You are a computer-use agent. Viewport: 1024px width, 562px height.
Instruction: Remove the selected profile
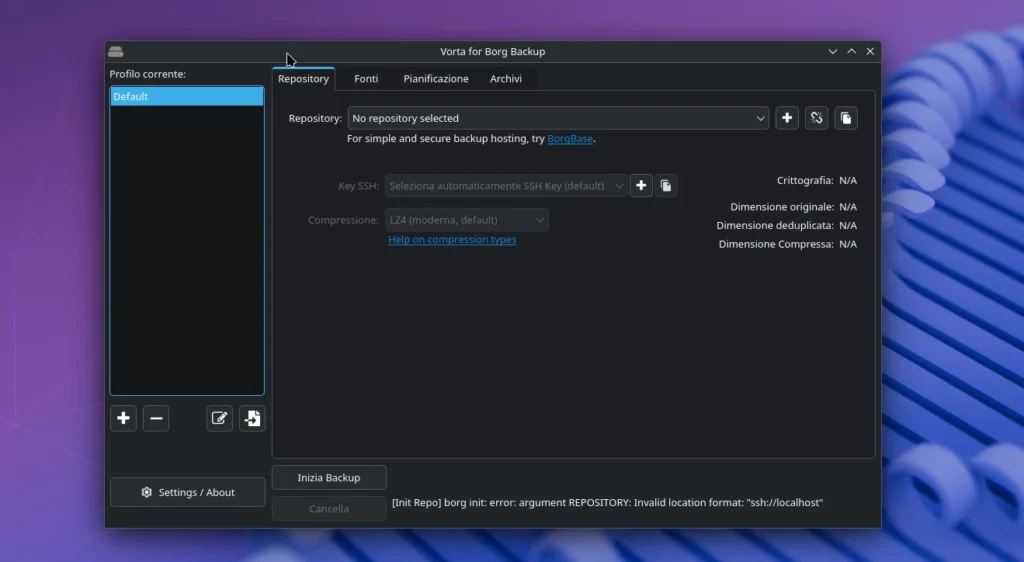[x=156, y=418]
